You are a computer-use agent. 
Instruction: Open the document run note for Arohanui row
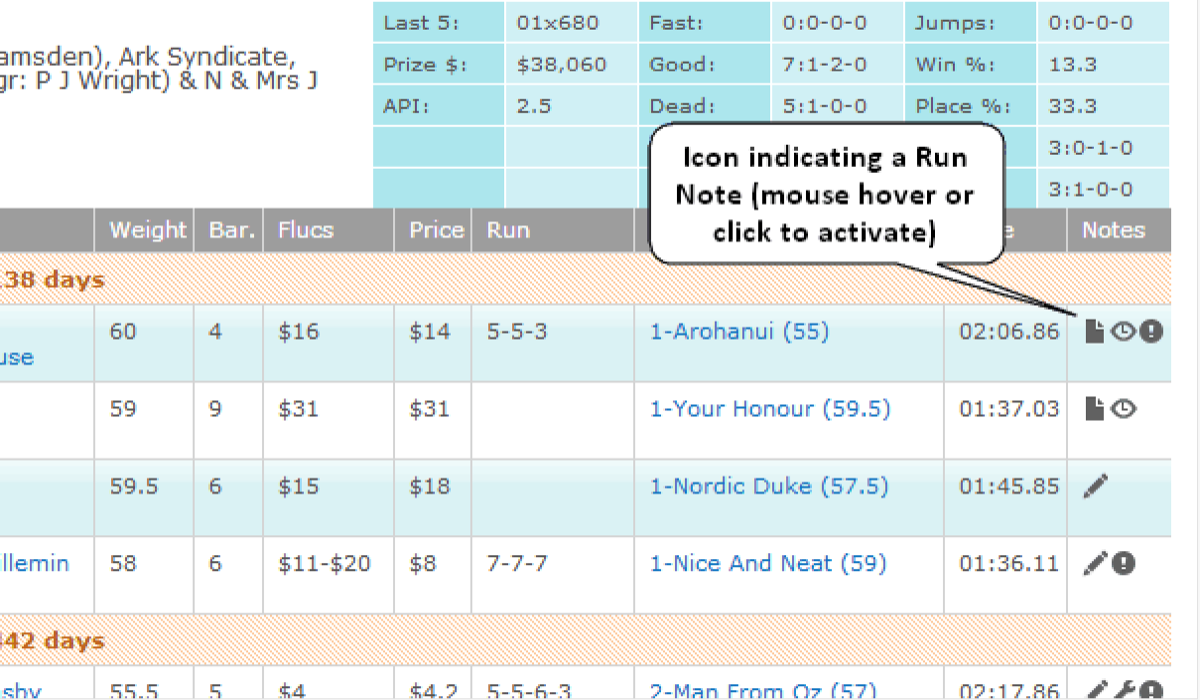click(x=1095, y=332)
